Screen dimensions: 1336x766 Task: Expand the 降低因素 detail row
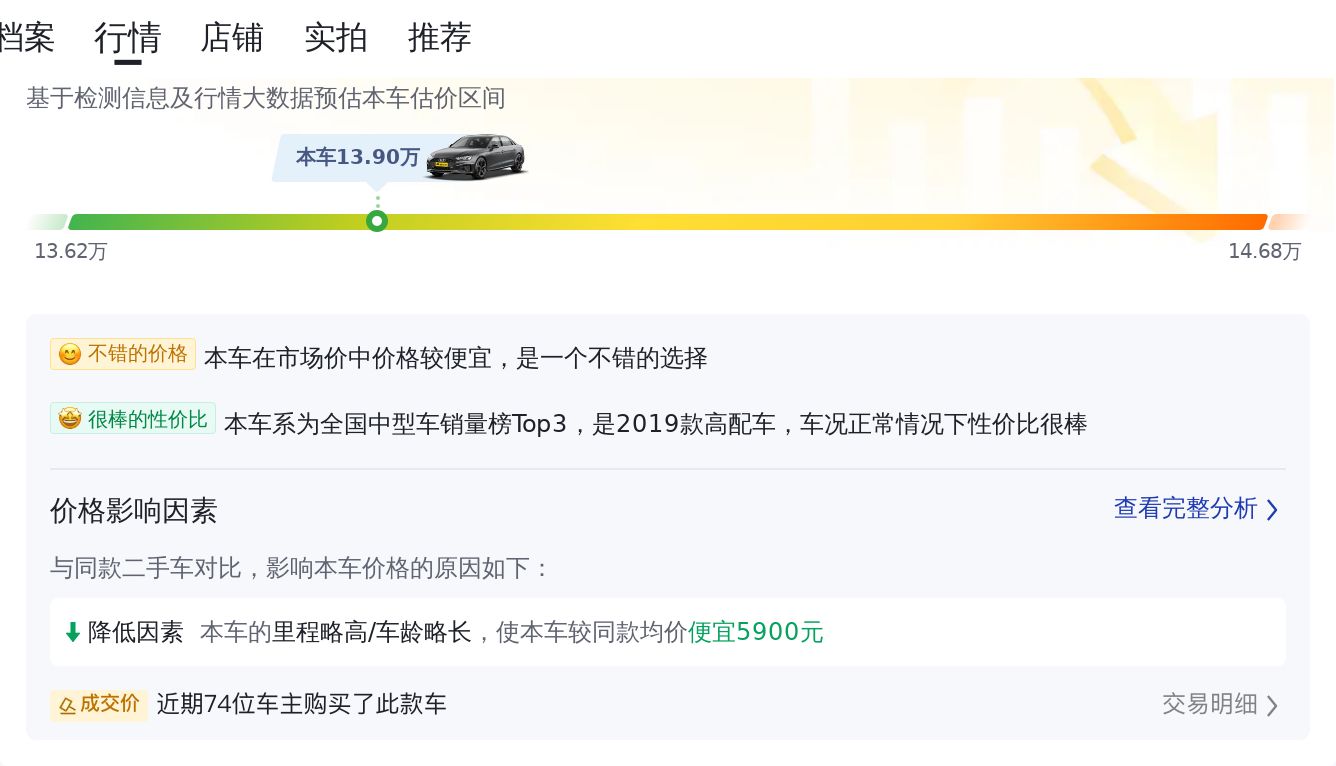tap(668, 632)
